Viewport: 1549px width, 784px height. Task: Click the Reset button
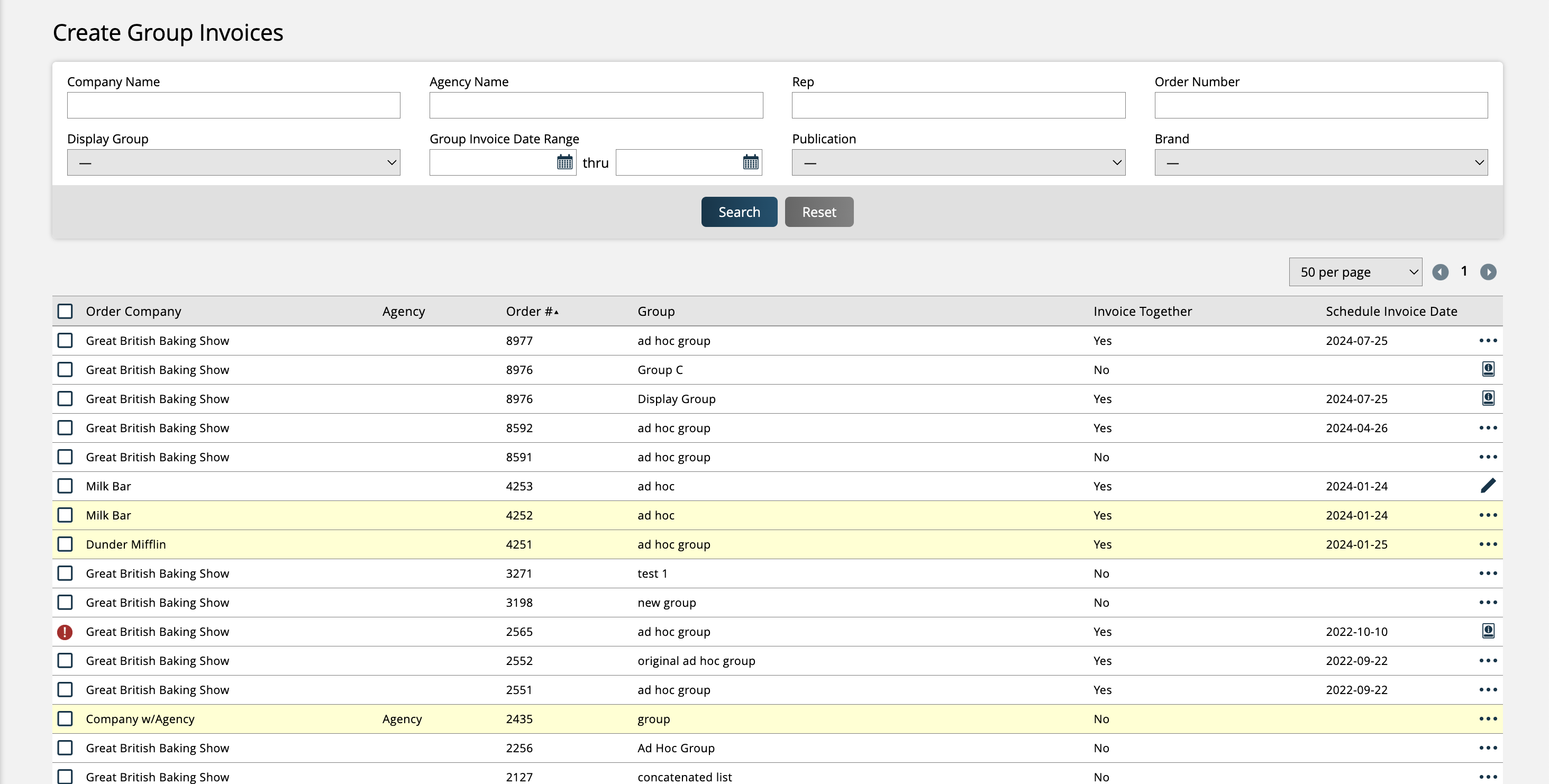(818, 212)
